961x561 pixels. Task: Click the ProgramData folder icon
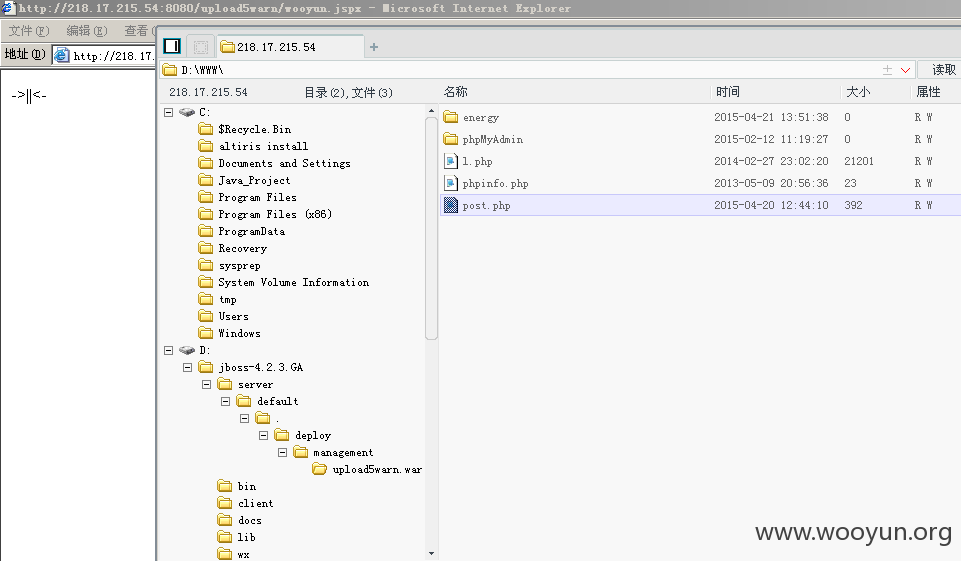tap(206, 231)
